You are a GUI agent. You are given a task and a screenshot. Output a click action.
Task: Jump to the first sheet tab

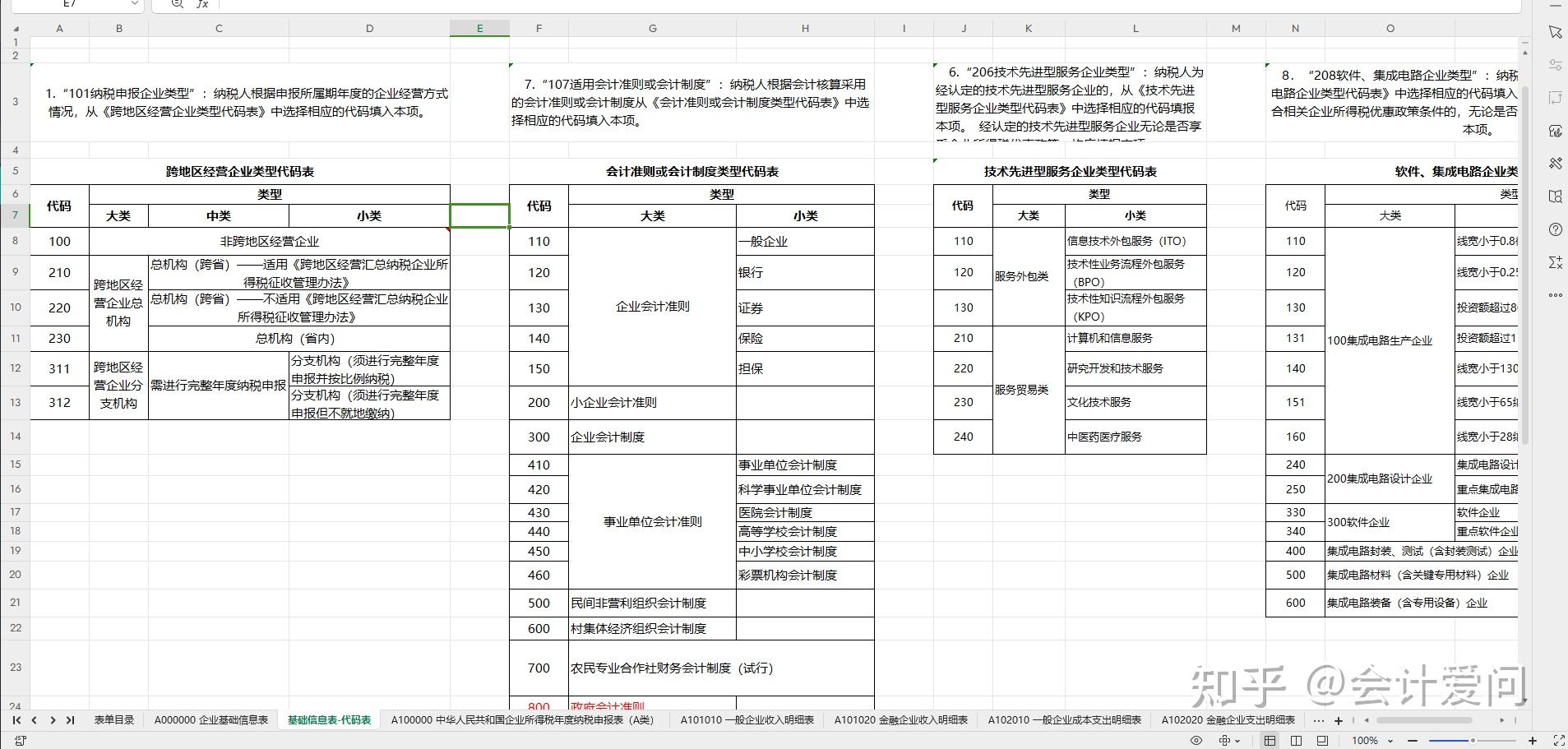click(16, 720)
